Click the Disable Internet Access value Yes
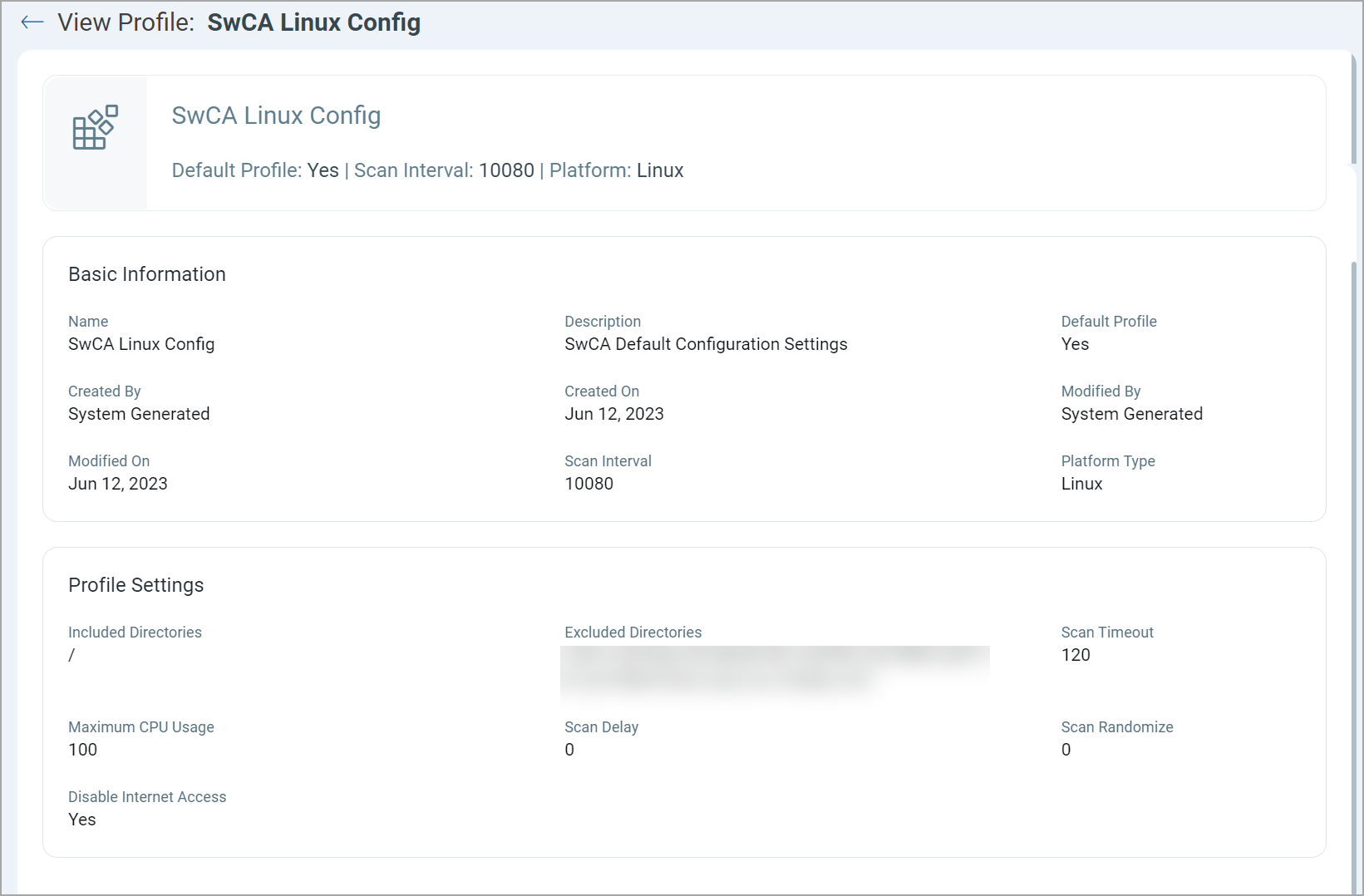1364x896 pixels. point(82,820)
